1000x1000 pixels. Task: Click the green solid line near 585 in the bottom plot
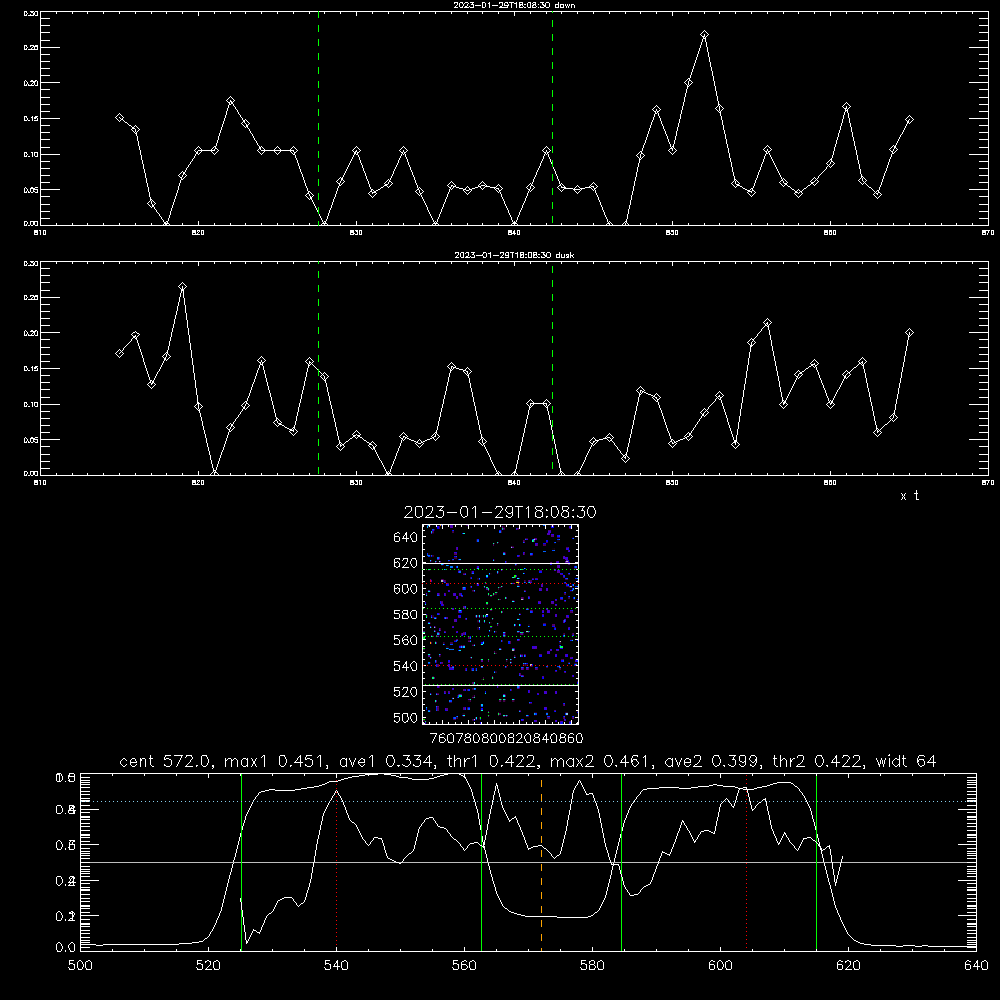coord(621,861)
